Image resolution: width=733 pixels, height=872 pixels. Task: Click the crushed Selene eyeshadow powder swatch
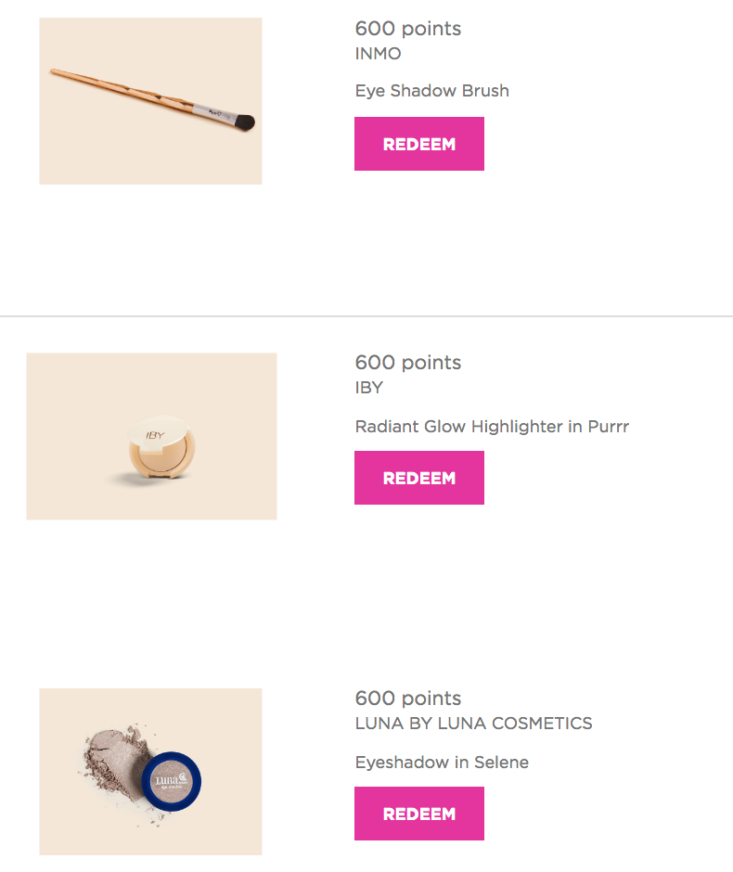(114, 762)
